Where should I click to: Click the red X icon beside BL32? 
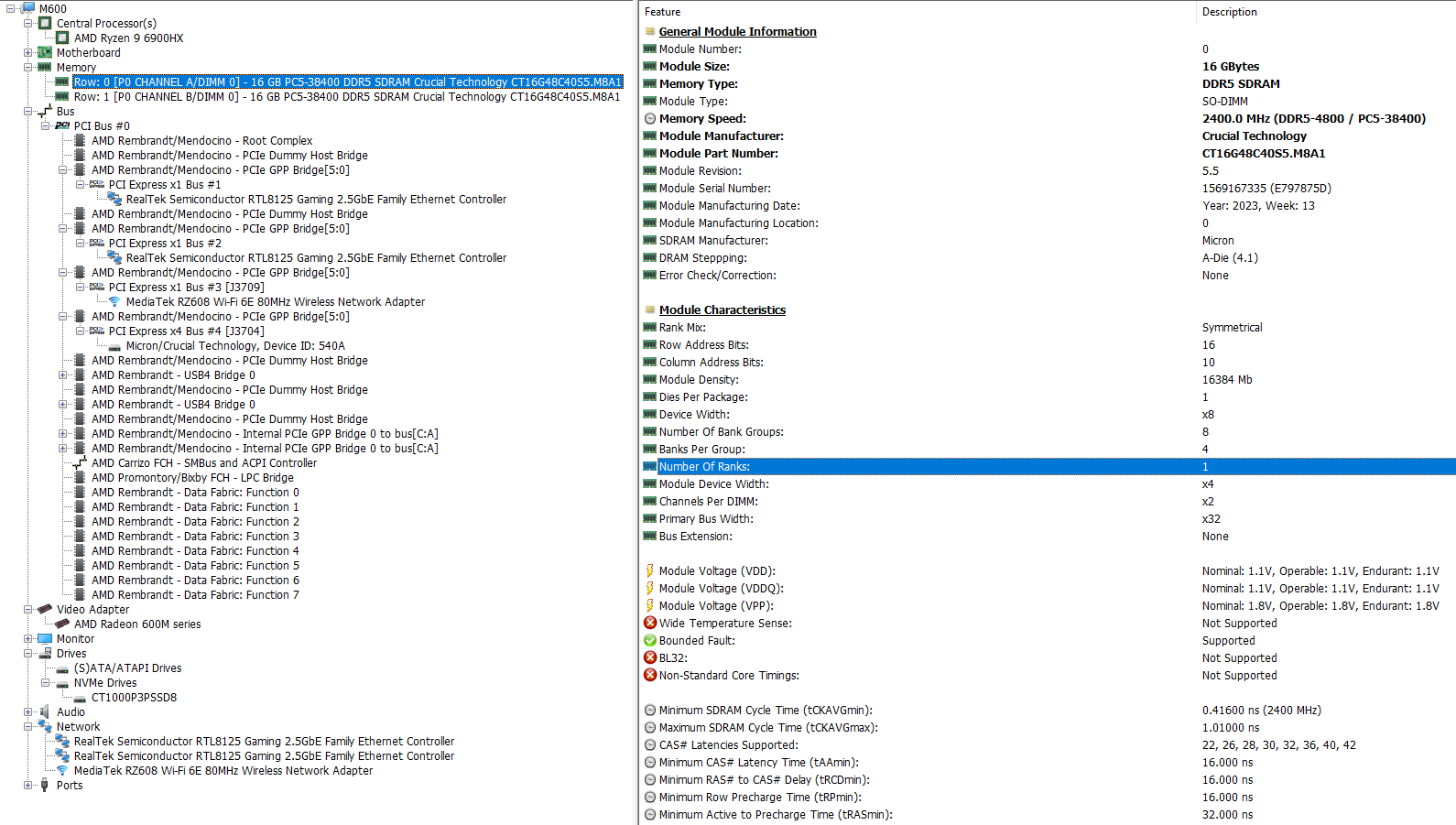650,657
